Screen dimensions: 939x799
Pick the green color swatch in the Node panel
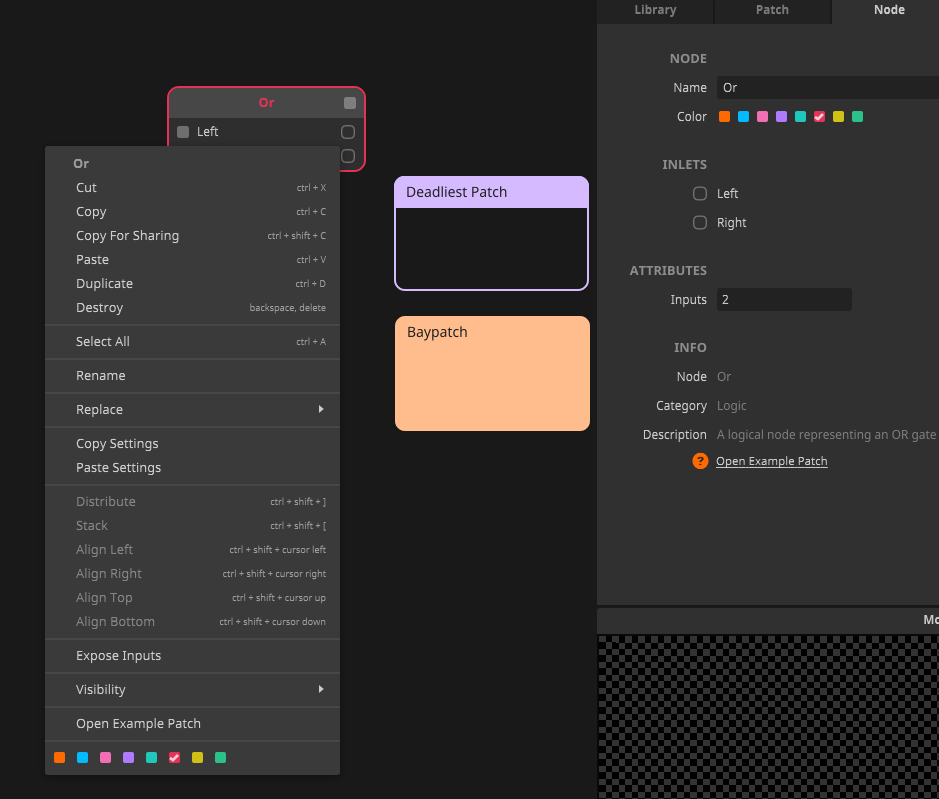click(858, 117)
